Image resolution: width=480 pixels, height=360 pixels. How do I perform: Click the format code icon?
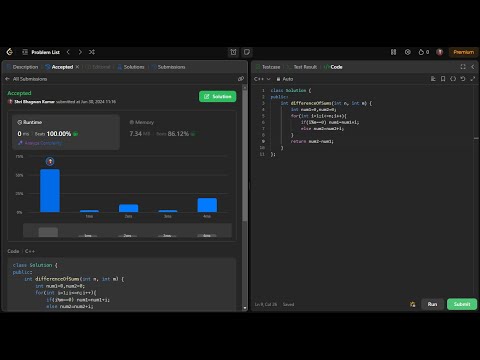coord(433,79)
